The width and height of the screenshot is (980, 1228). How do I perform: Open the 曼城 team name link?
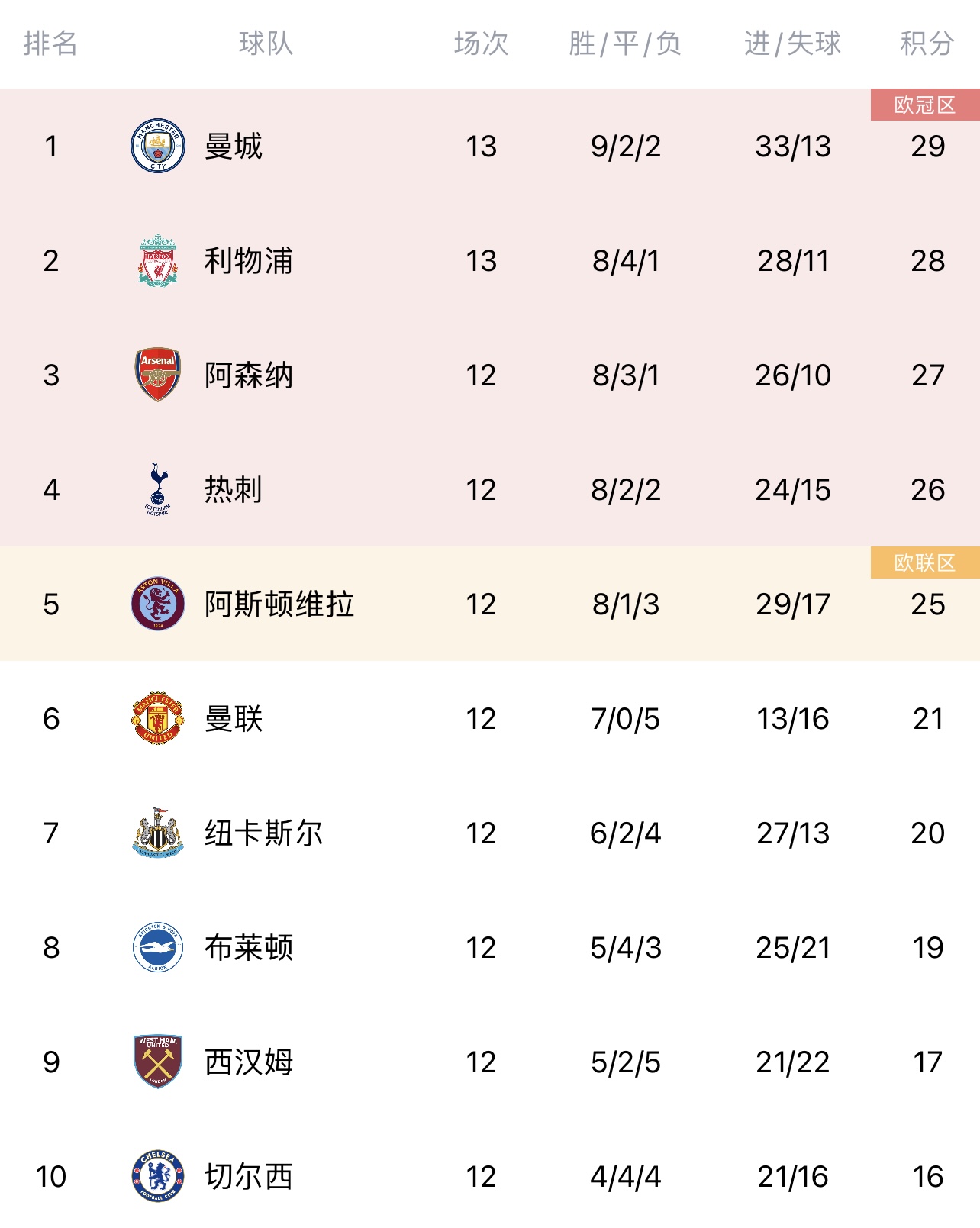pos(234,146)
